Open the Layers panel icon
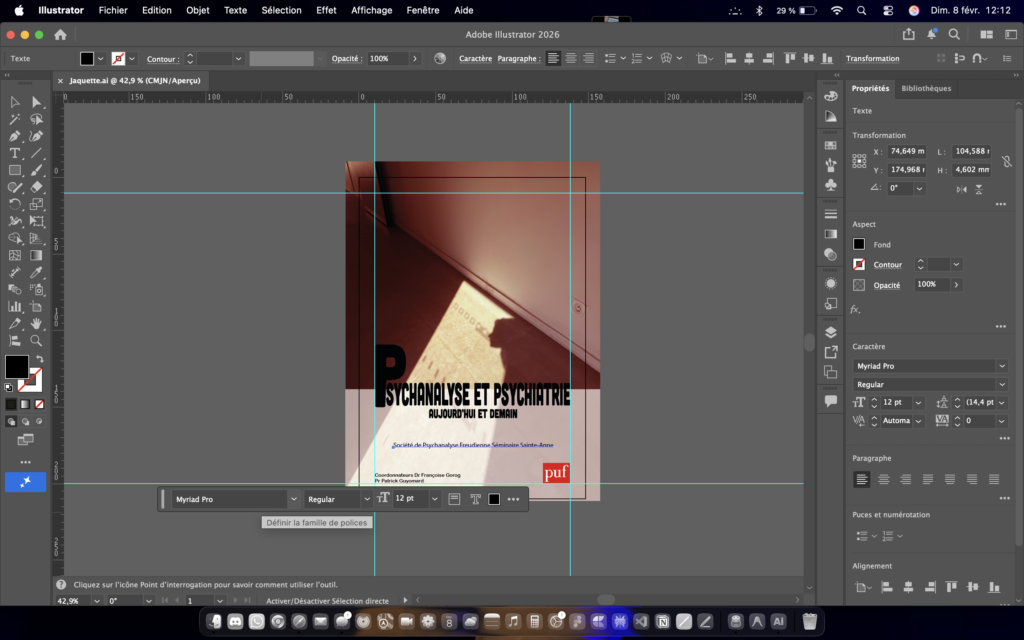Viewport: 1024px width, 640px height. click(x=831, y=332)
